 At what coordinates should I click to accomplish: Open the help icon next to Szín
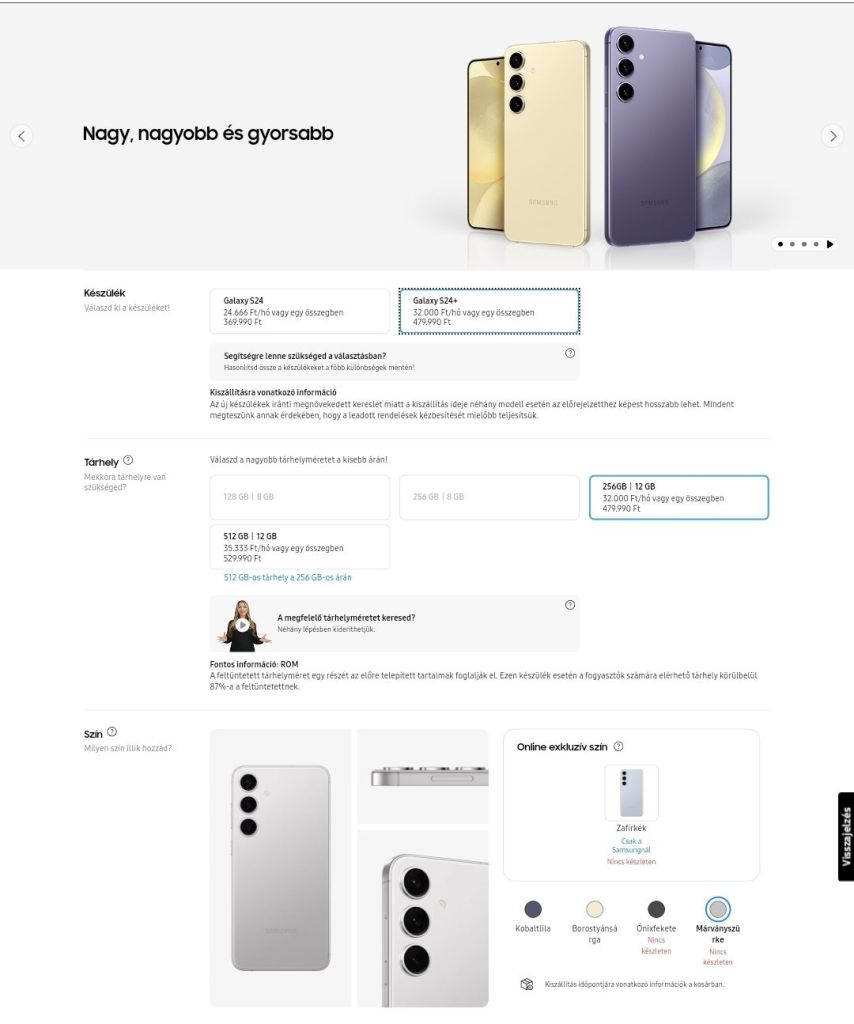112,731
